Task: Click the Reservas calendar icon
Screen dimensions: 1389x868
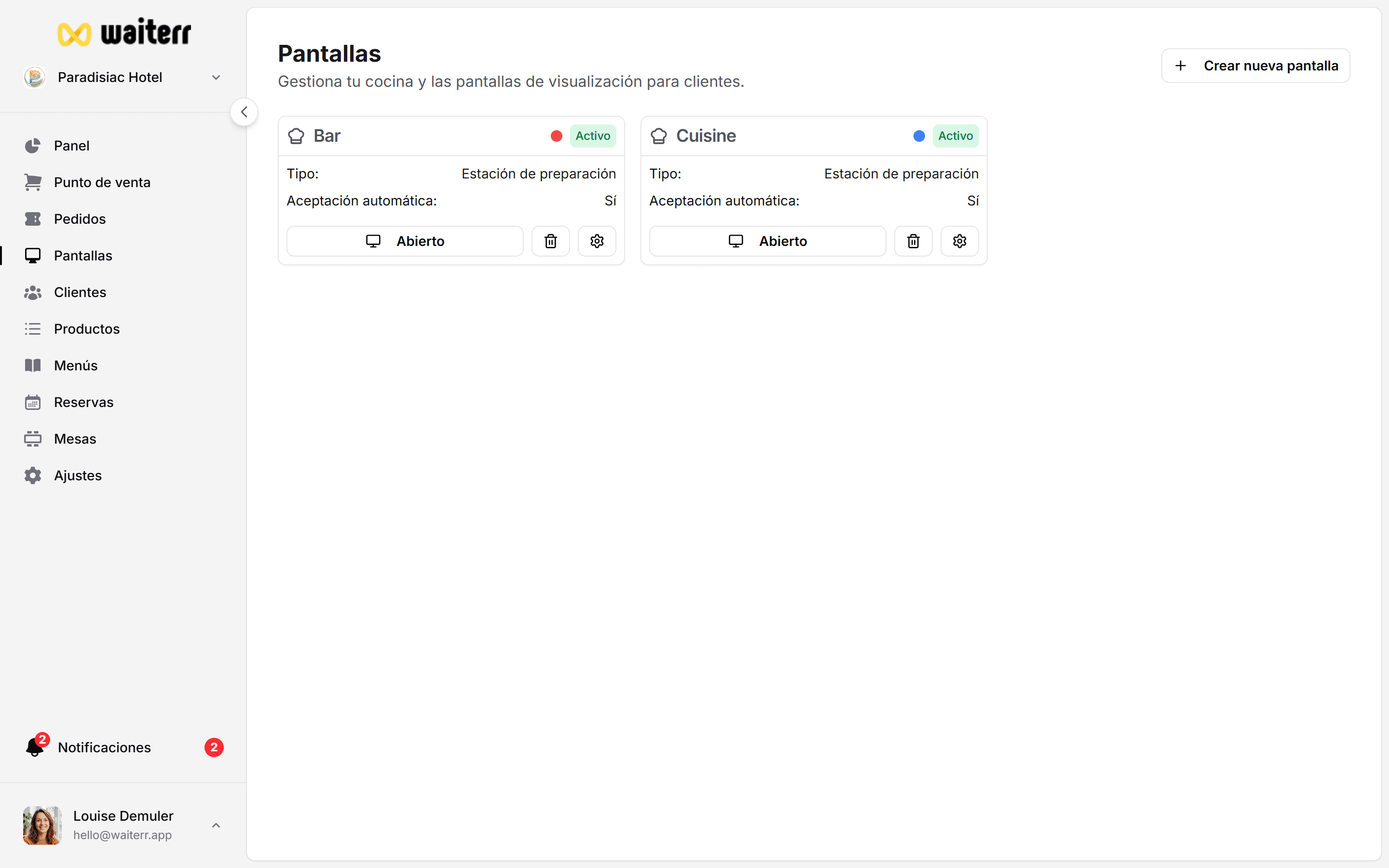Action: coord(33,403)
